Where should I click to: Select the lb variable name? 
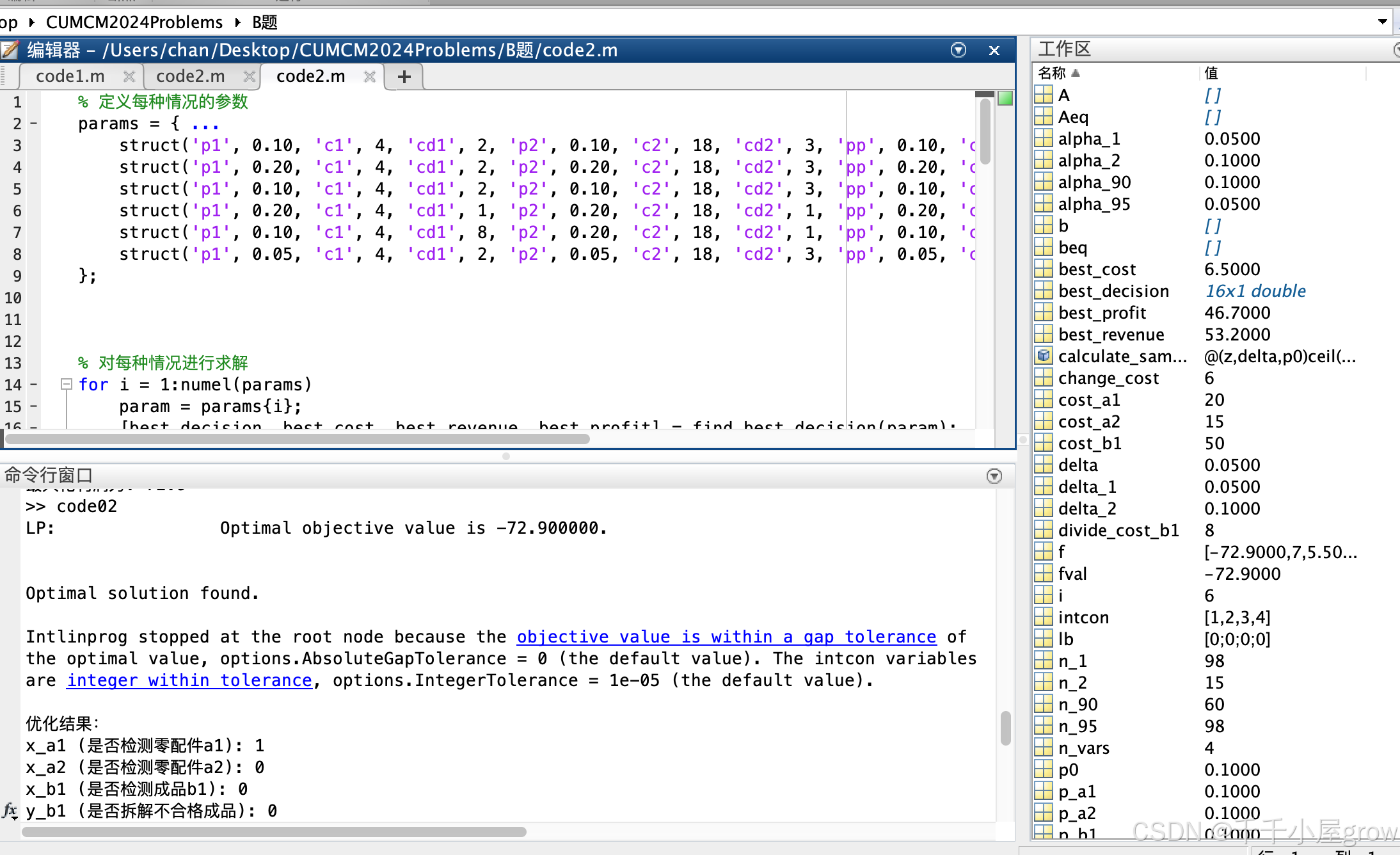coord(1066,639)
